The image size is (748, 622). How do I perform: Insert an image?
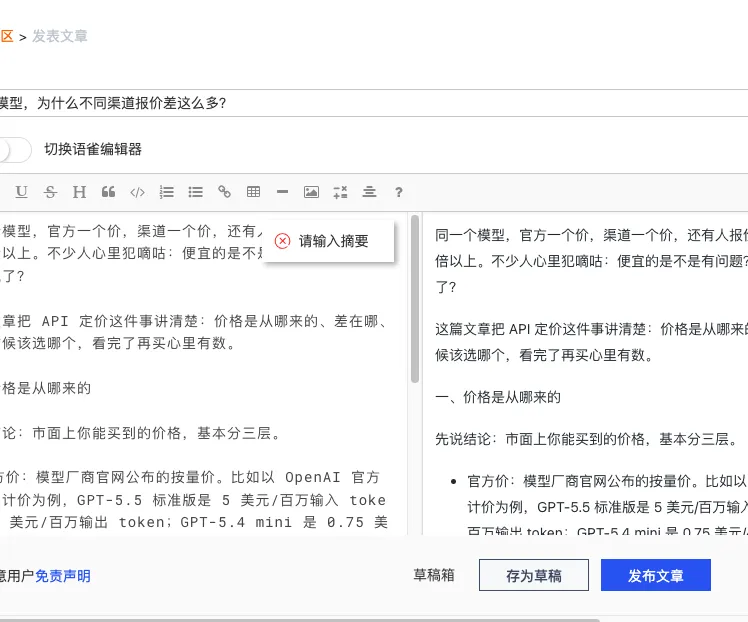tap(312, 192)
